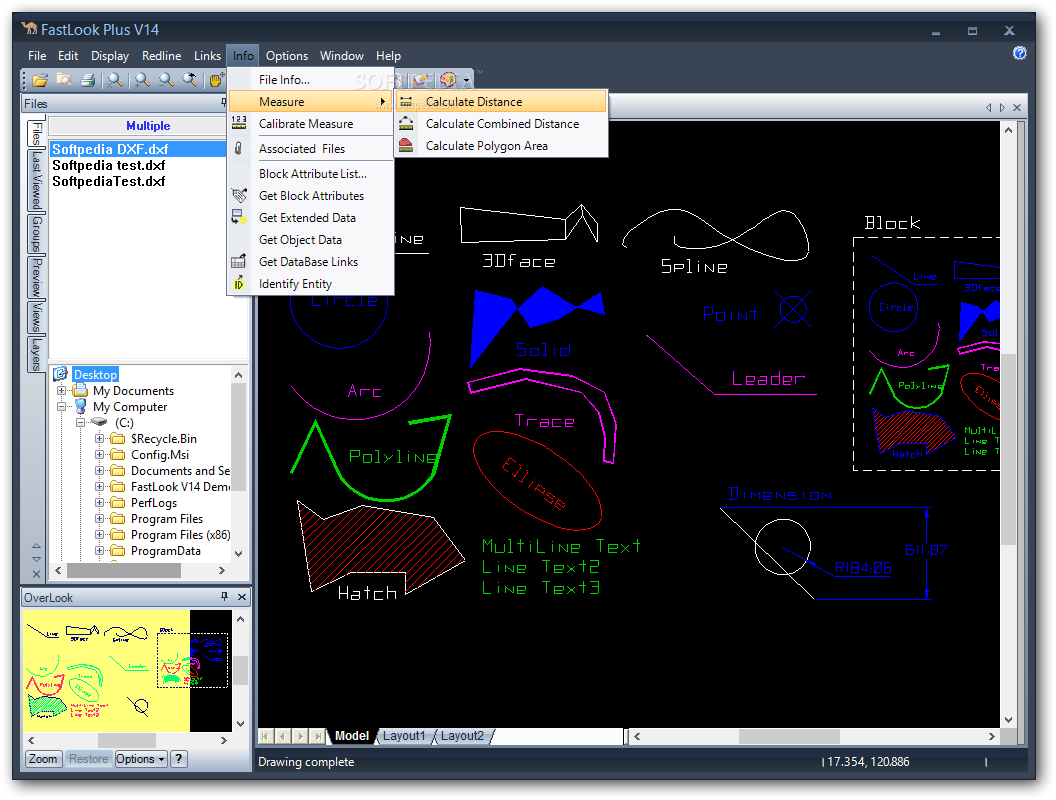
Task: Click the drawing area vertical scrollbar thumb
Action: [x=1008, y=448]
